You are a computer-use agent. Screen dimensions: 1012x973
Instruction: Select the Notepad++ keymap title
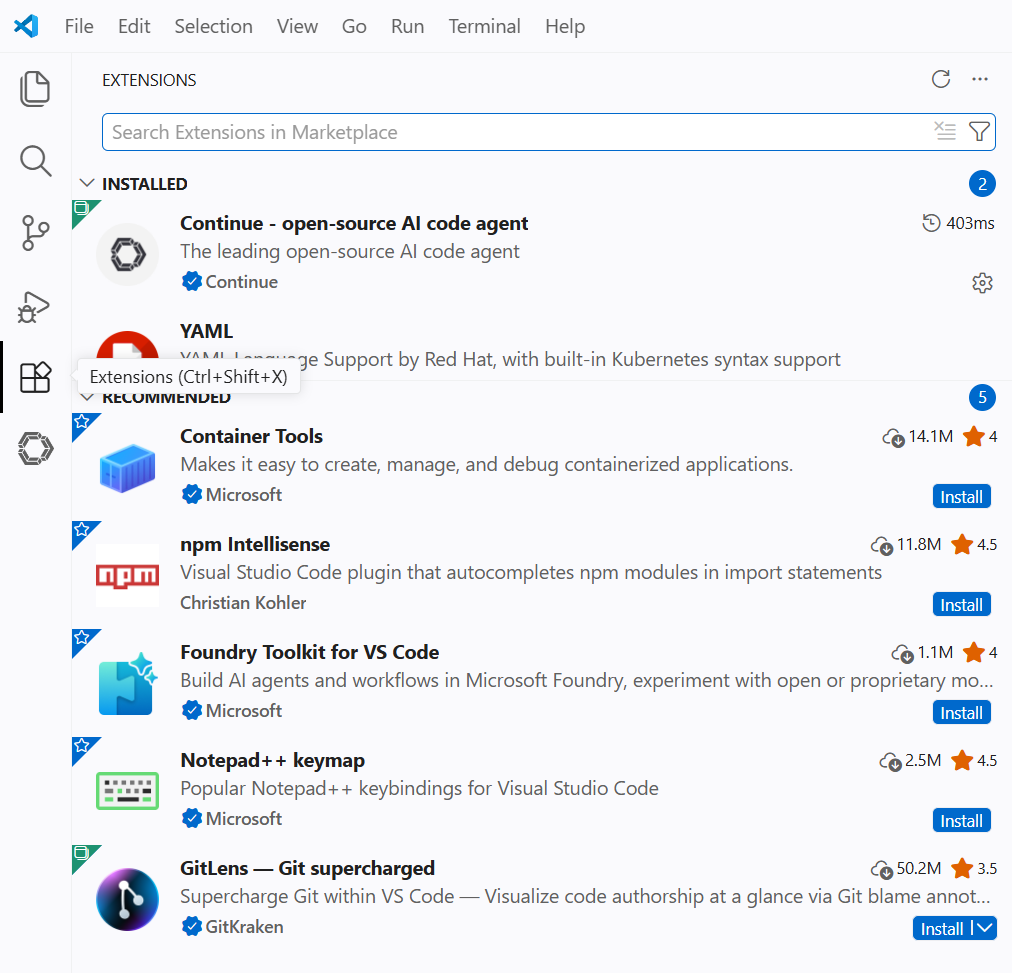point(272,760)
